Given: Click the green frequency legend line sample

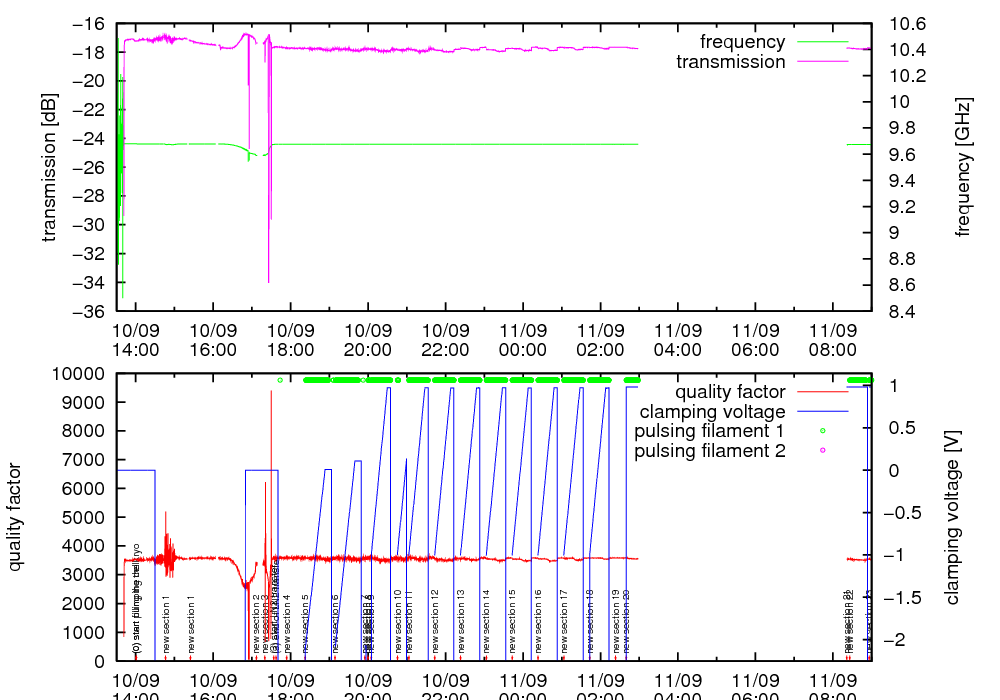Looking at the screenshot, I should [x=821, y=42].
